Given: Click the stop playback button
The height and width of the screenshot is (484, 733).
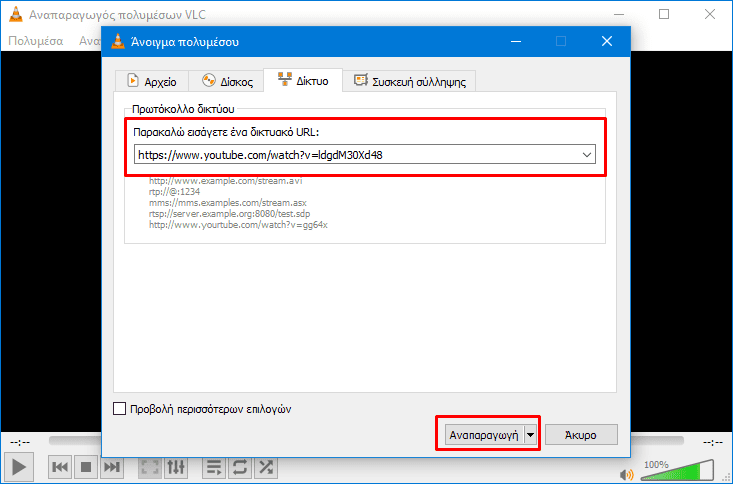Looking at the screenshot, I should (x=86, y=467).
